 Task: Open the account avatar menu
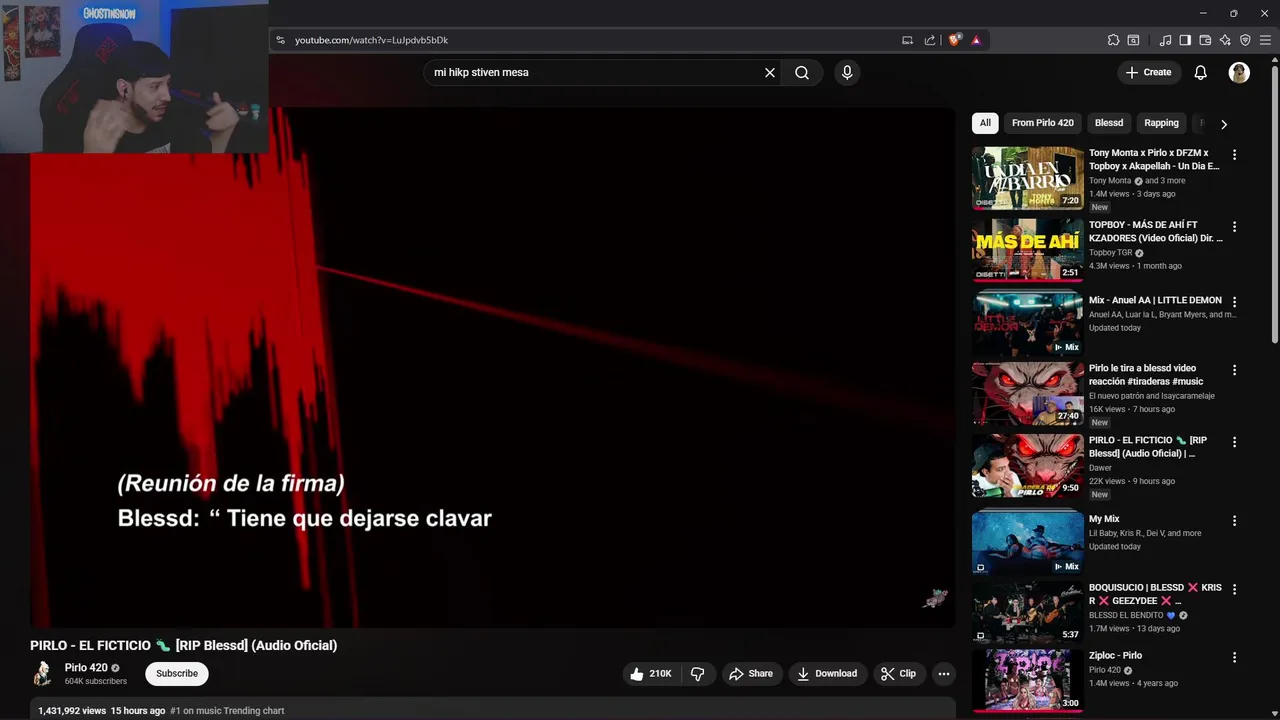pyautogui.click(x=1239, y=72)
